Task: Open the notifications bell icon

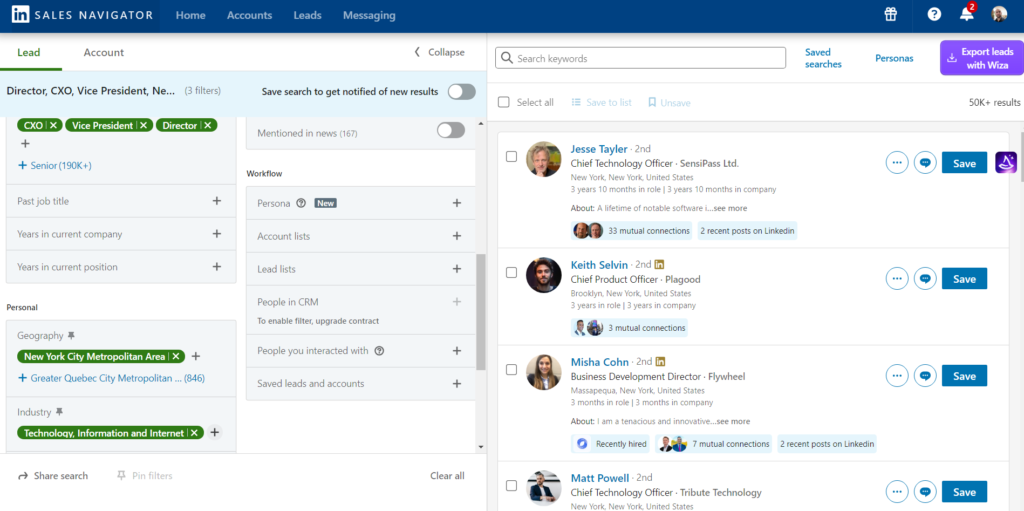Action: pyautogui.click(x=967, y=14)
